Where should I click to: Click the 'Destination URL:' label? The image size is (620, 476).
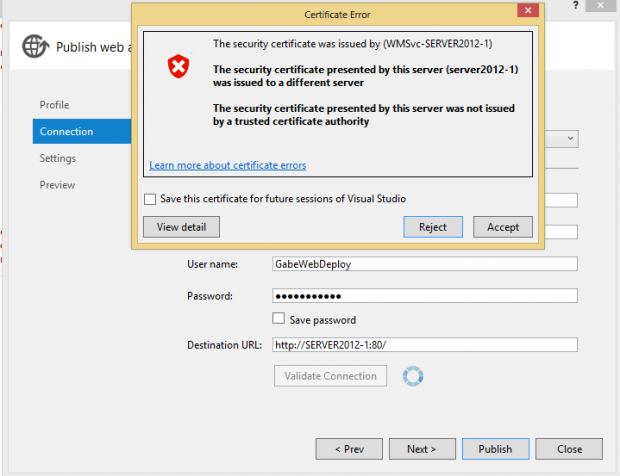(x=225, y=345)
